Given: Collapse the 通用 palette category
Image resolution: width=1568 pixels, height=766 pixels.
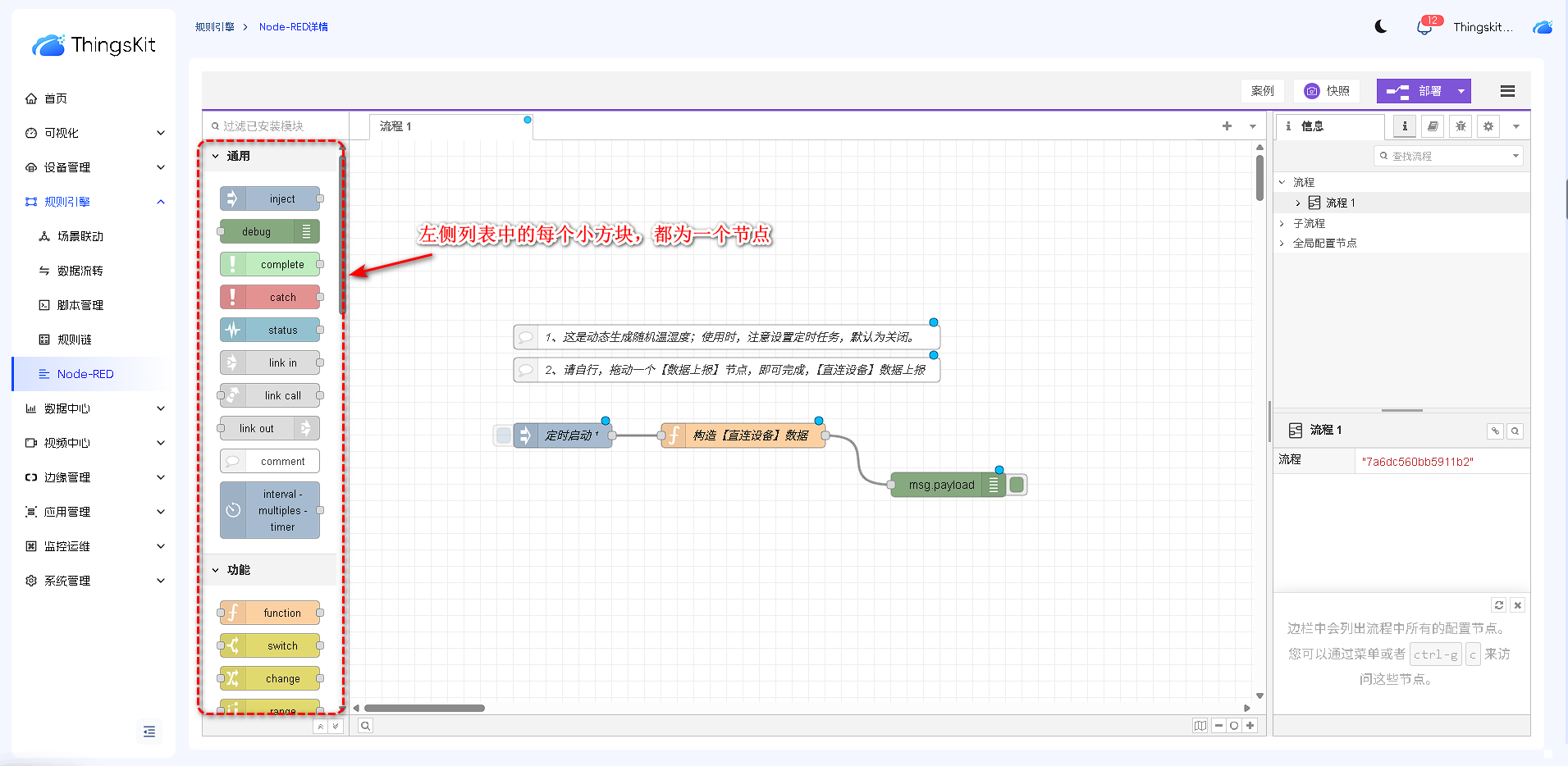Looking at the screenshot, I should coord(216,156).
